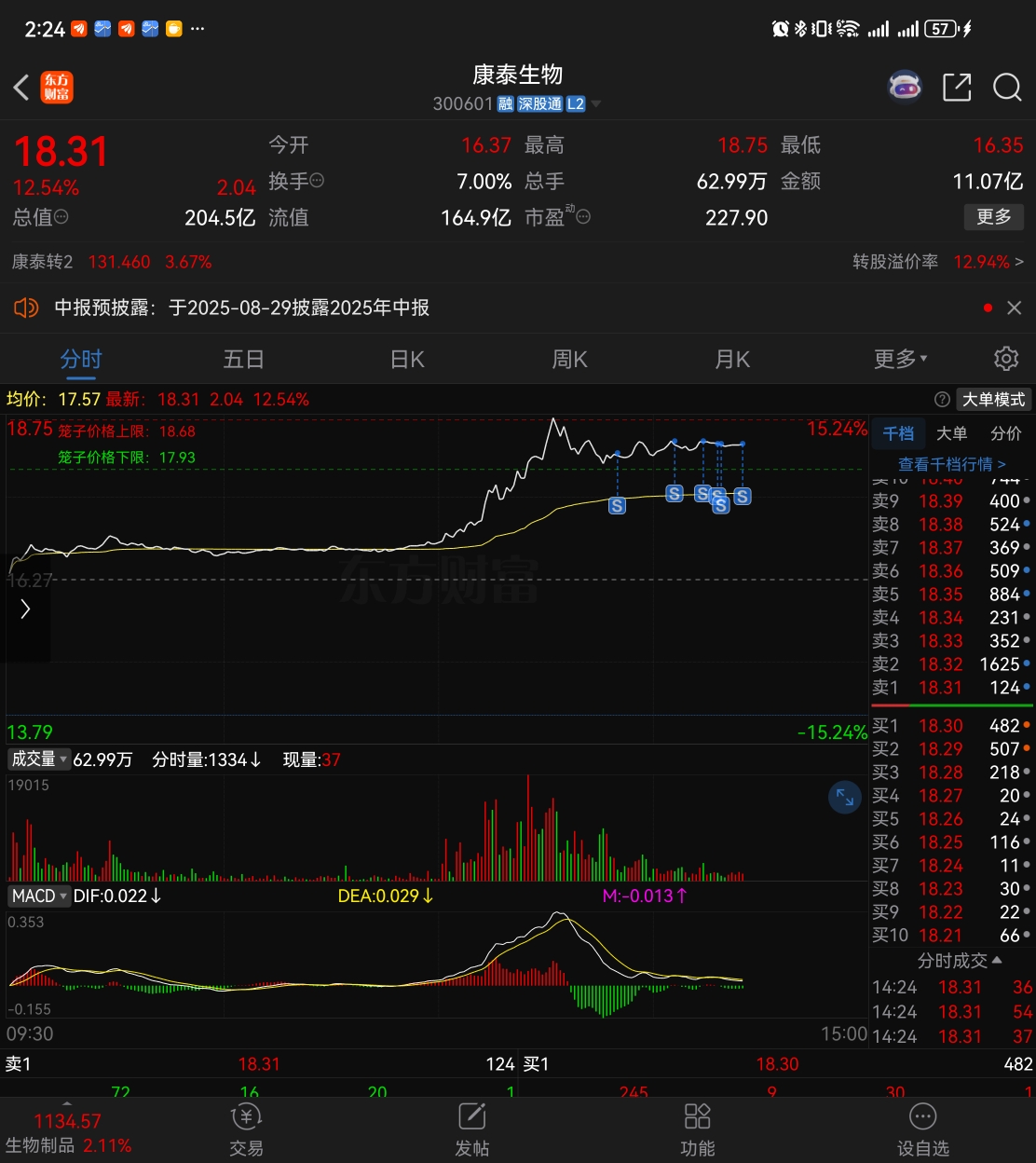
Task: Tap the 买5 18.26 order row
Action: 951,818
